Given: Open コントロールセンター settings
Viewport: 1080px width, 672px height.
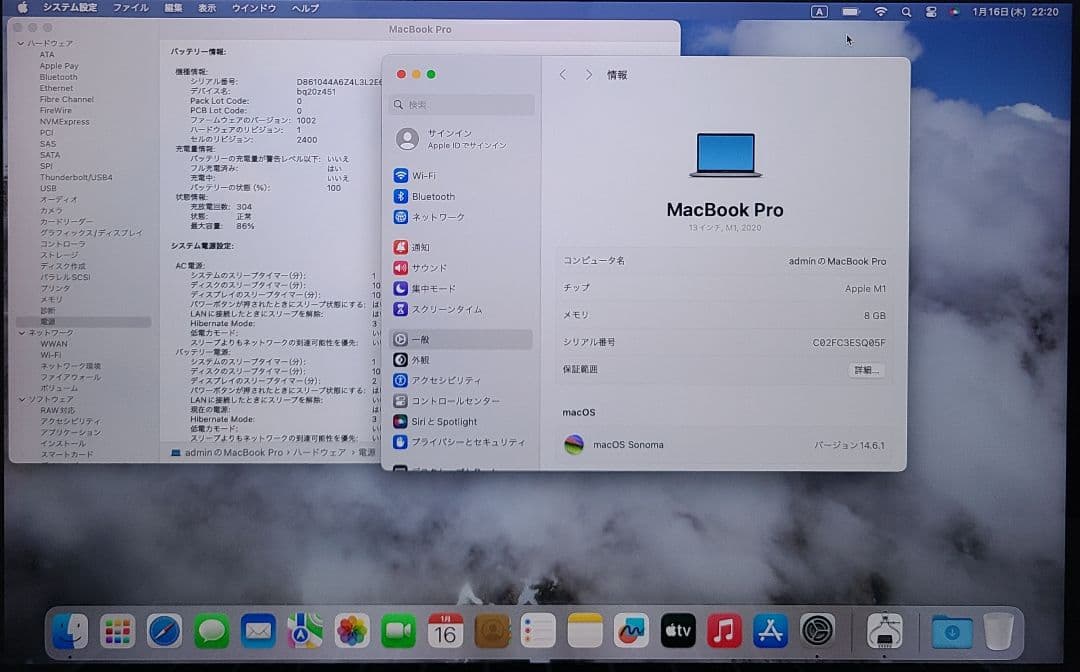Looking at the screenshot, I should (x=455, y=400).
